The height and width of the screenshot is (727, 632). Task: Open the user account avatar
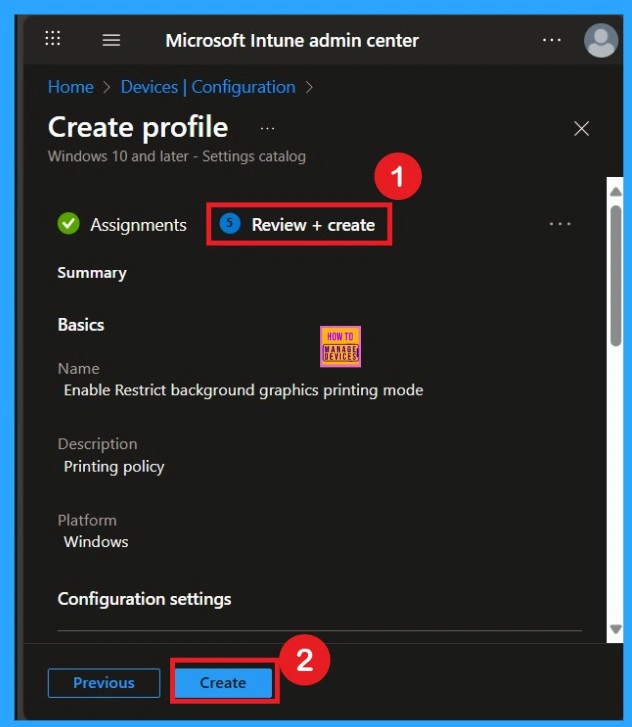[600, 40]
